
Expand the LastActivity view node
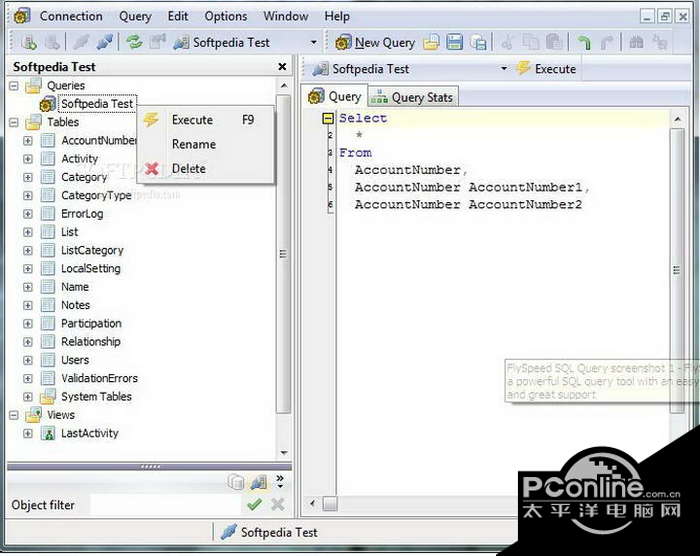coord(28,433)
